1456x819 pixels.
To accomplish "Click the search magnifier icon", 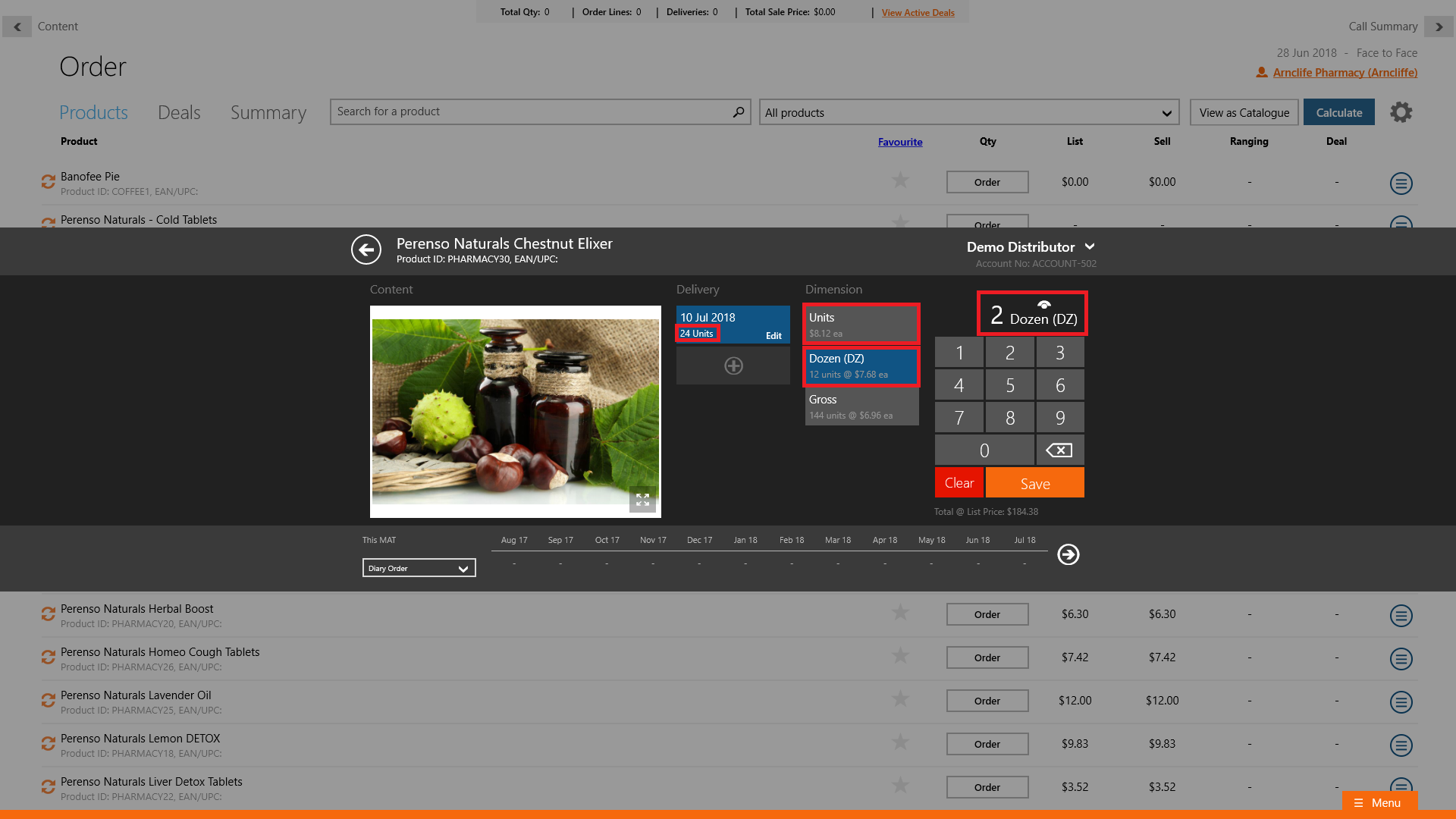I will pos(738,112).
